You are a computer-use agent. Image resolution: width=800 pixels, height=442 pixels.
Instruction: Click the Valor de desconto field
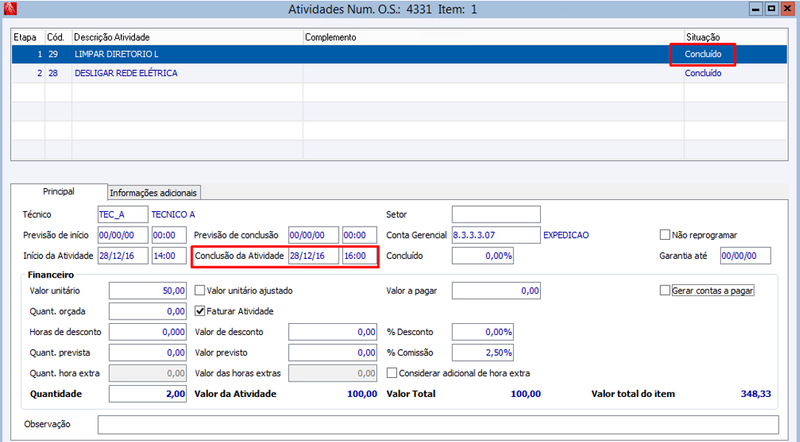click(333, 332)
